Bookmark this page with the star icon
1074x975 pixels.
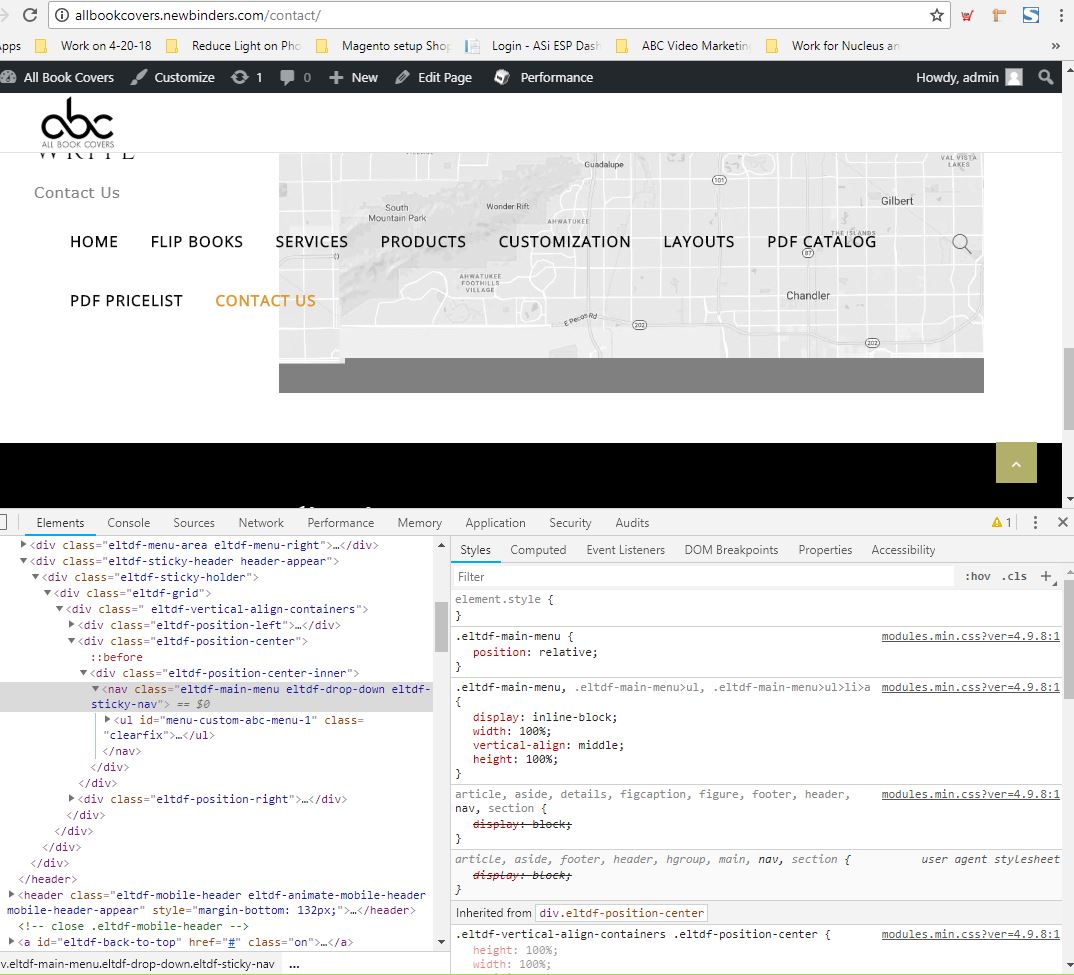(x=936, y=15)
